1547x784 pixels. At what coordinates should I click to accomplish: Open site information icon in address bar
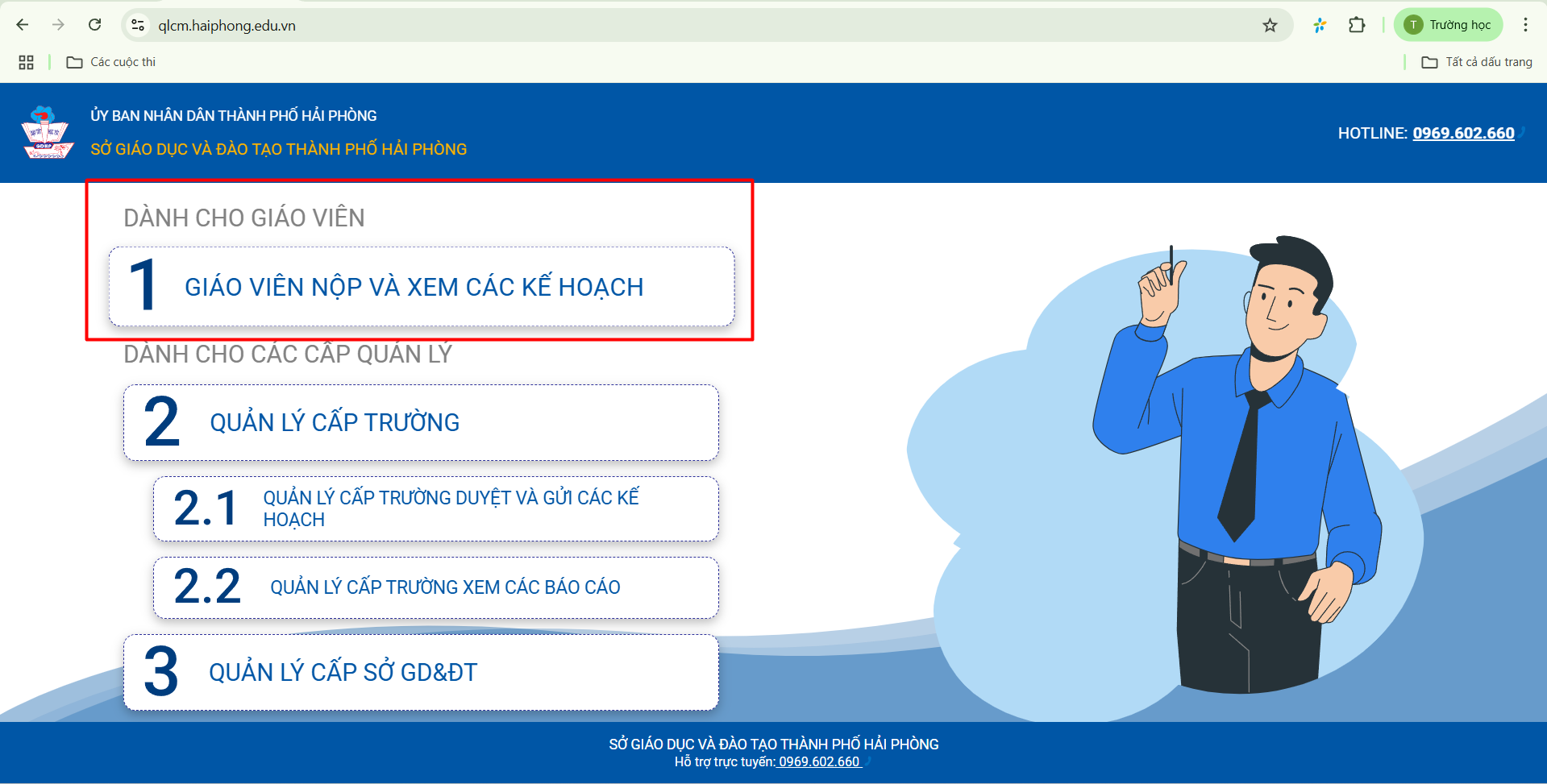pyautogui.click(x=139, y=25)
